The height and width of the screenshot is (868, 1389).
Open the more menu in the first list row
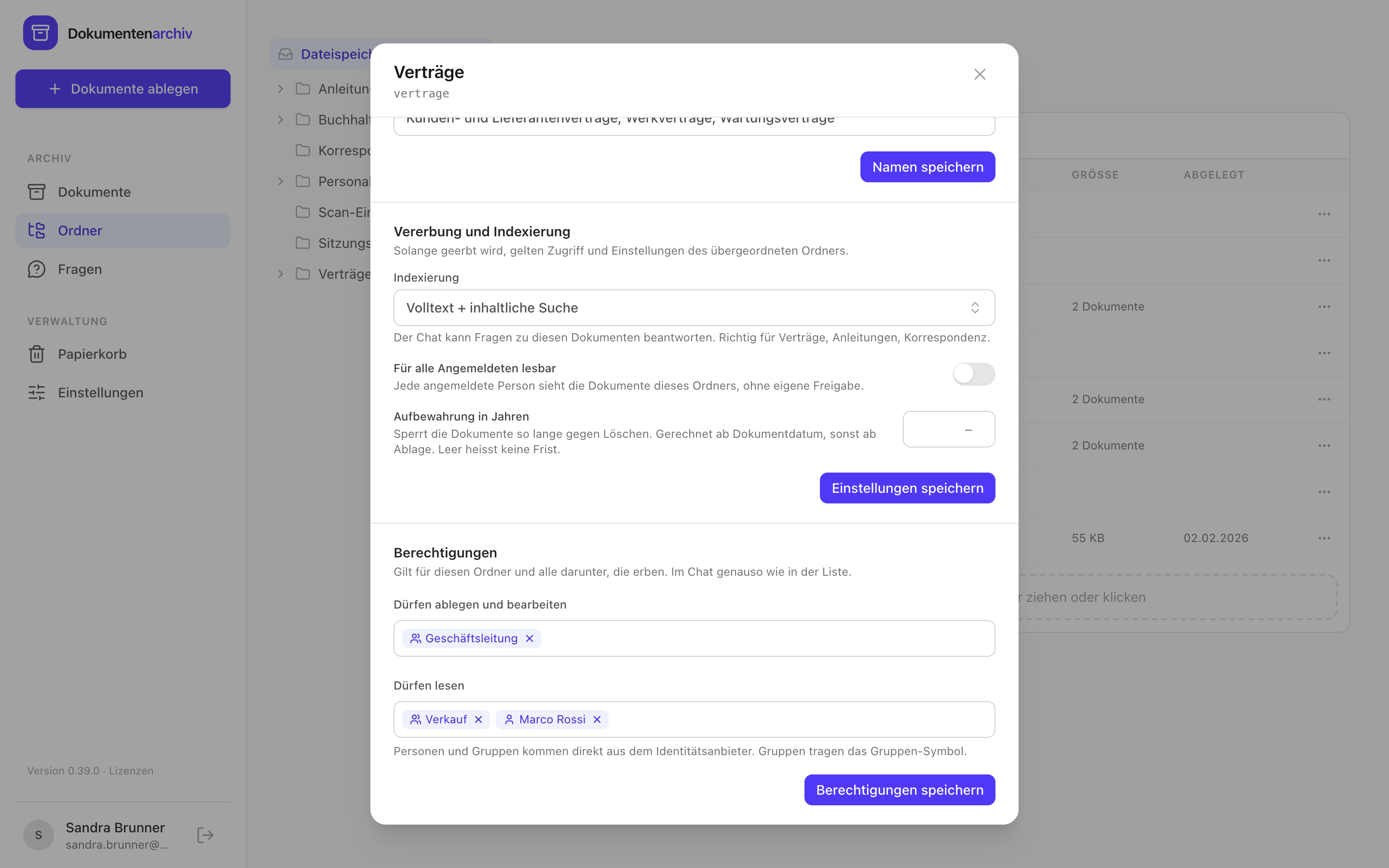click(x=1324, y=214)
